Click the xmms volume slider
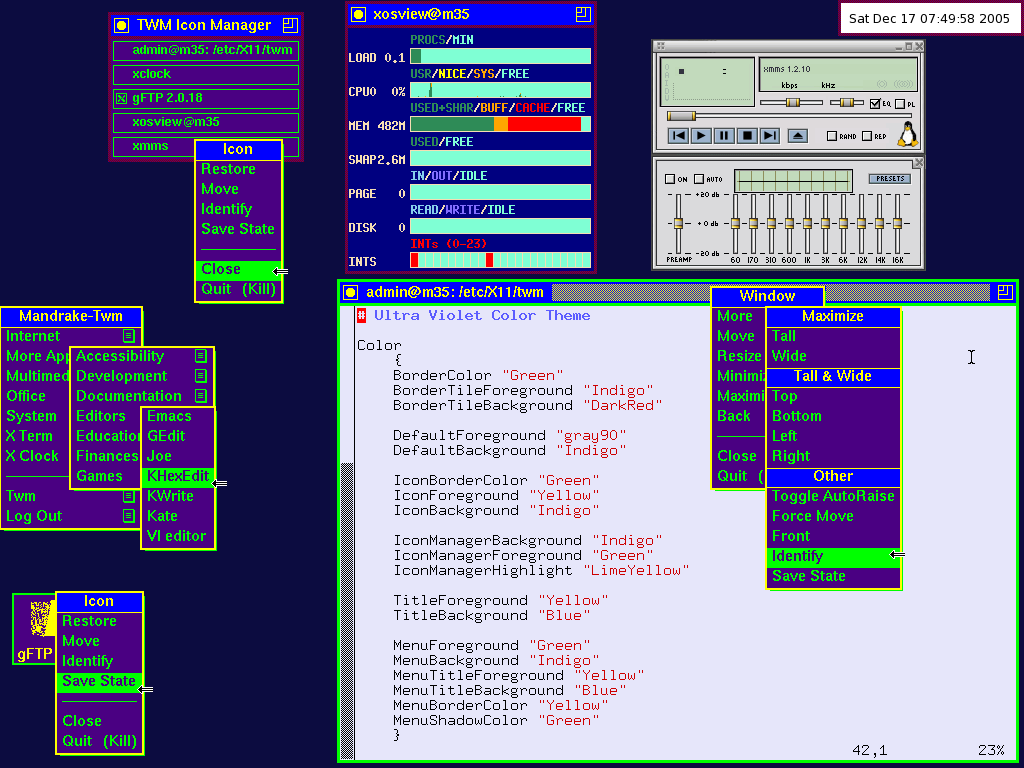 792,103
